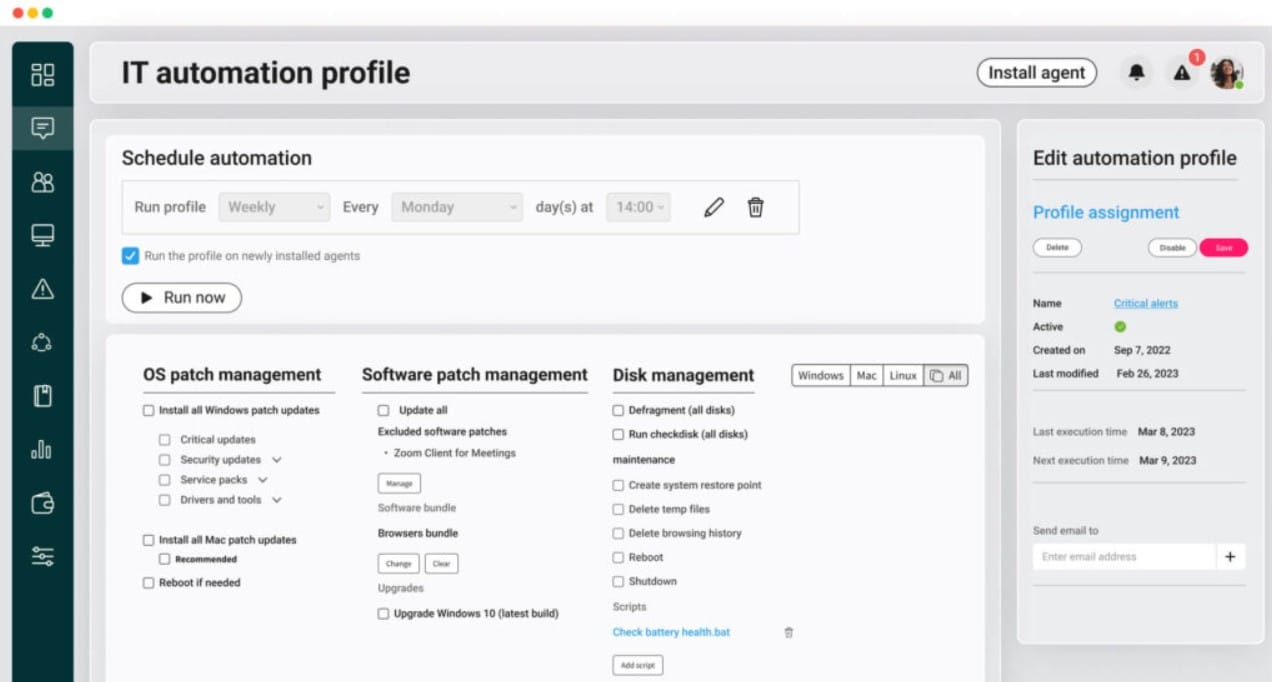Screen dimensions: 1272x682
Task: Open the Weekly run profile dropdown
Action: coord(274,207)
